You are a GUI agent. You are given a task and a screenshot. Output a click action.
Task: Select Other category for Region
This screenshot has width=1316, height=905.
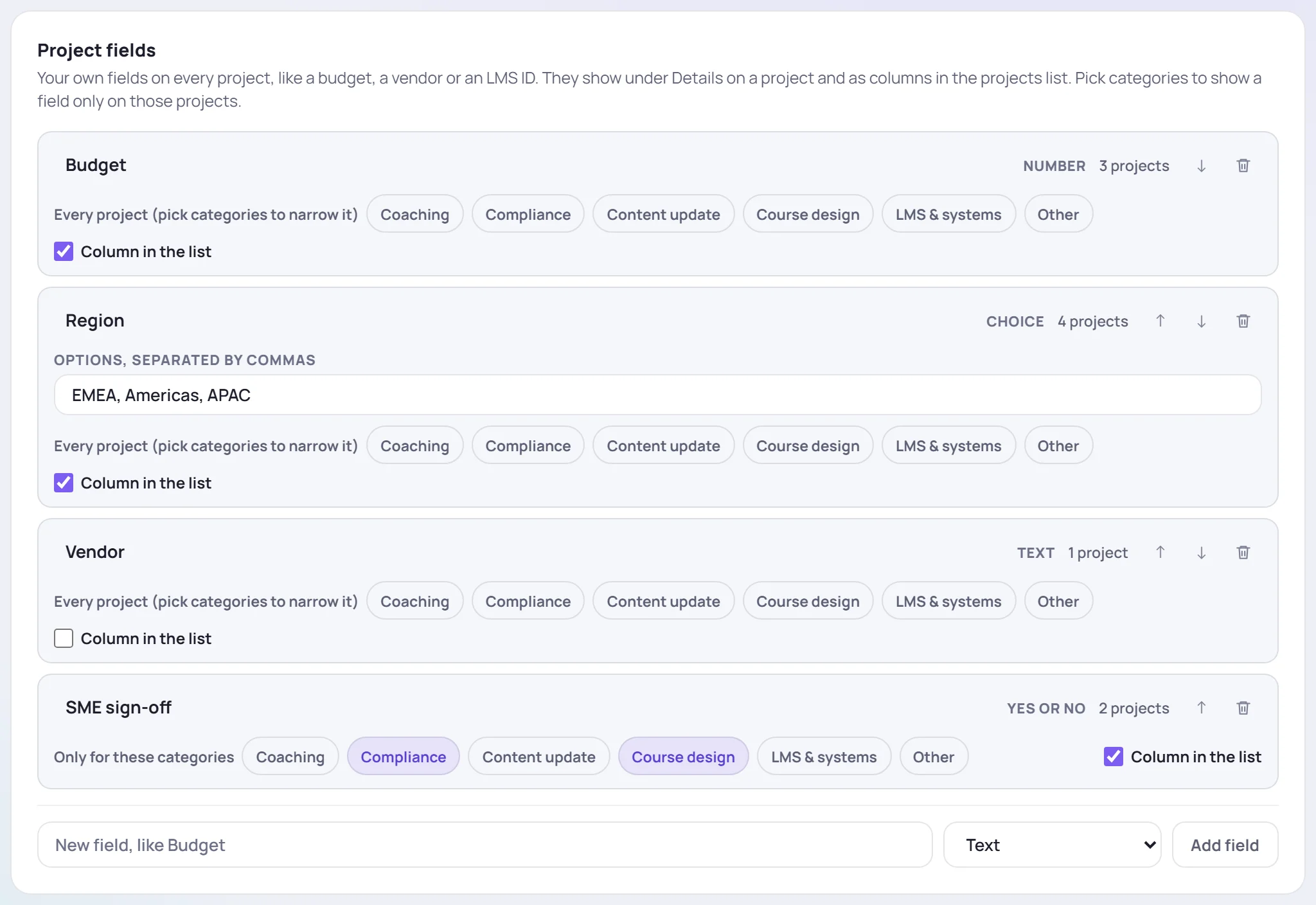point(1058,445)
